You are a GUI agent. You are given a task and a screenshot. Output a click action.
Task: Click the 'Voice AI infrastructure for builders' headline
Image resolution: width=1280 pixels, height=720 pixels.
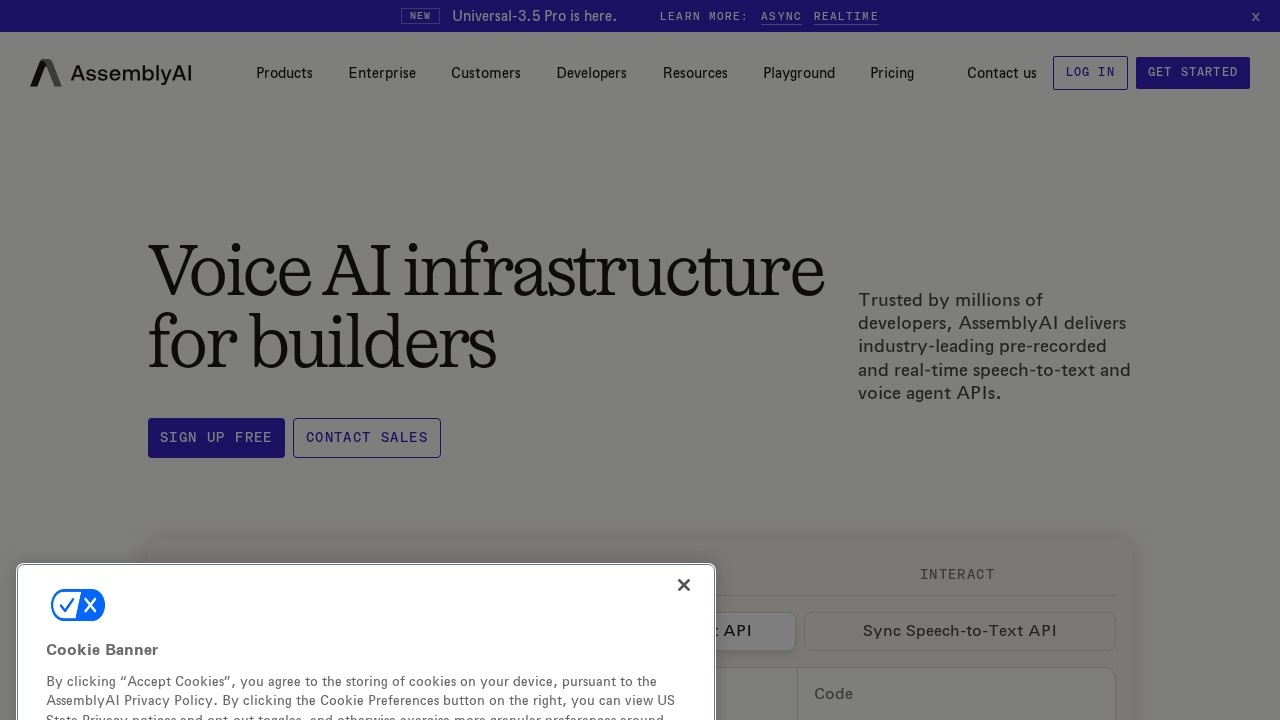[x=486, y=307]
